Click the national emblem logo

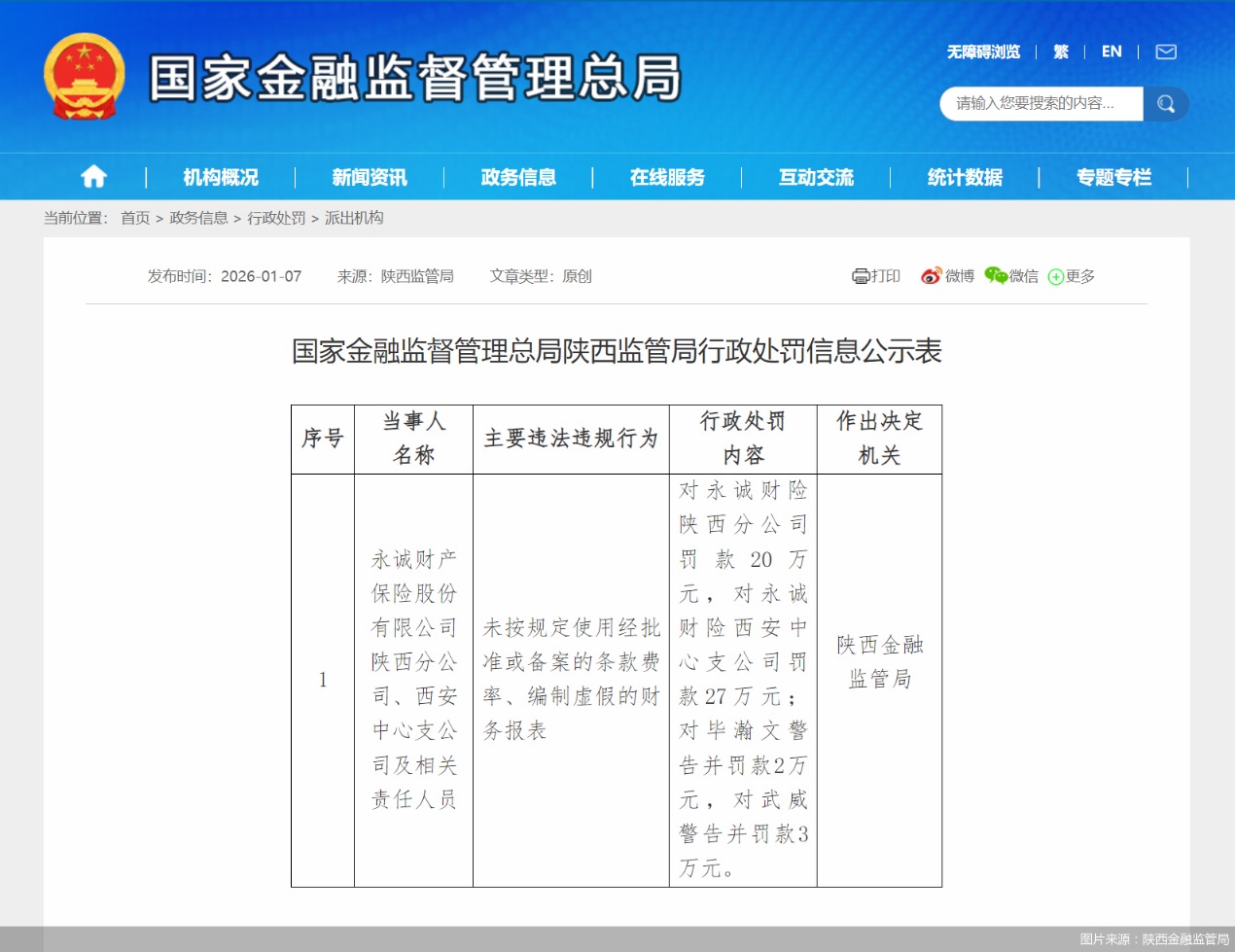pos(85,78)
